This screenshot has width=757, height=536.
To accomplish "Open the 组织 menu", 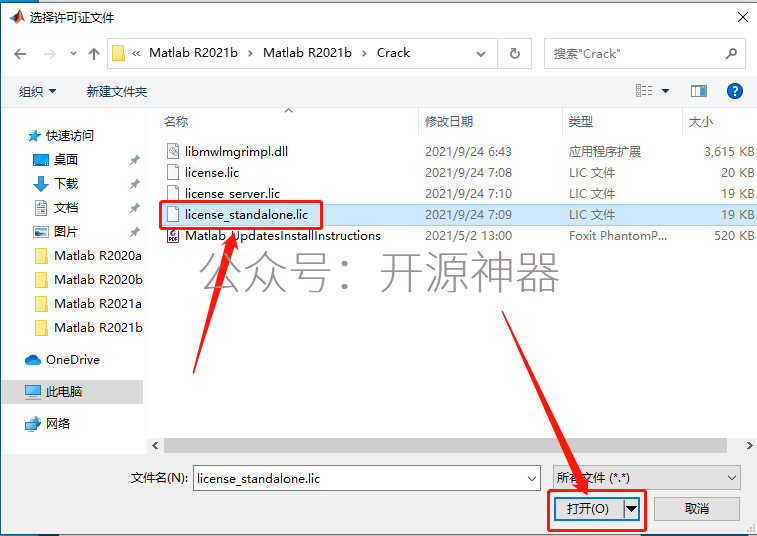I will pyautogui.click(x=37, y=91).
